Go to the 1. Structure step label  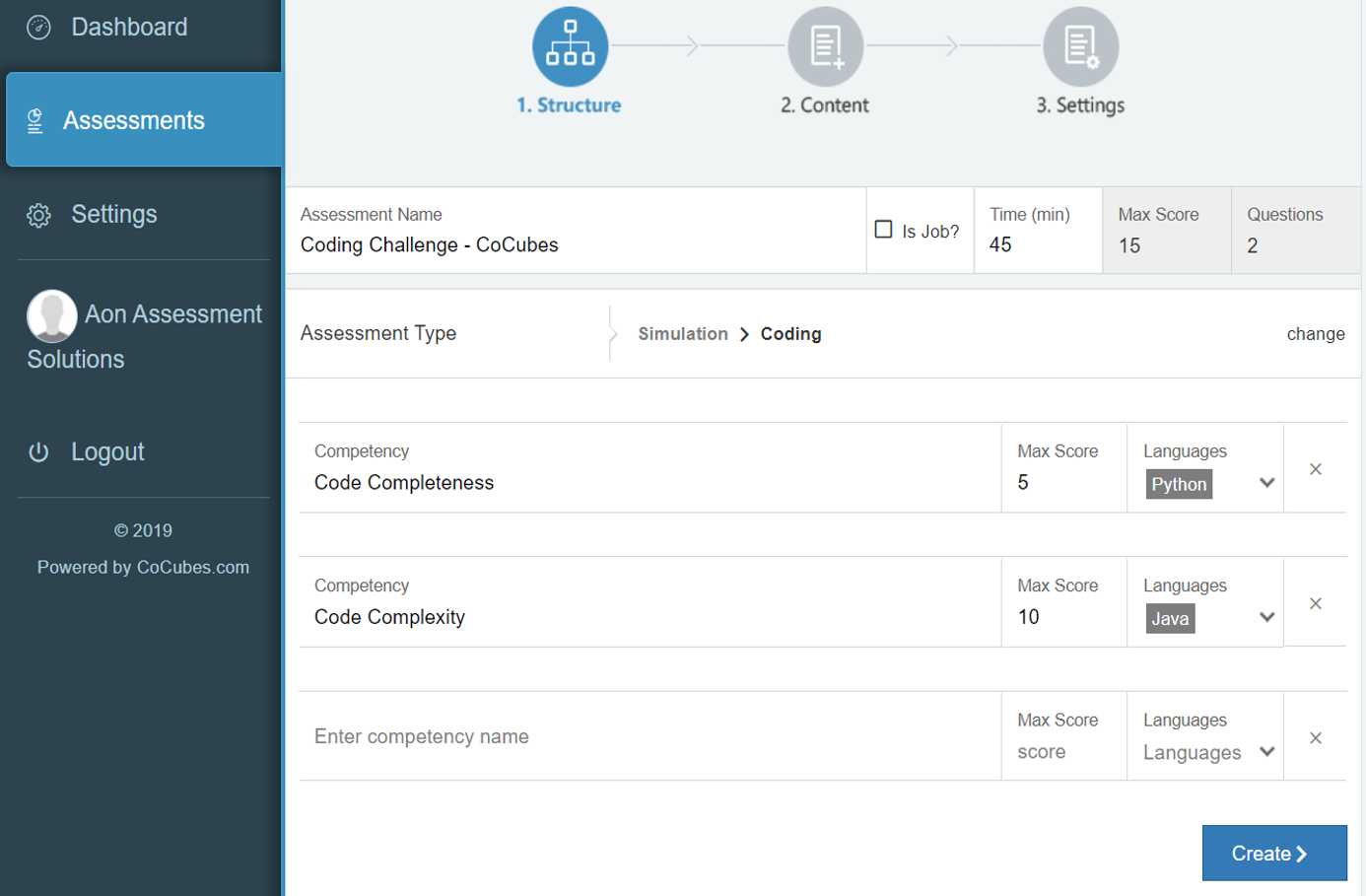(569, 105)
